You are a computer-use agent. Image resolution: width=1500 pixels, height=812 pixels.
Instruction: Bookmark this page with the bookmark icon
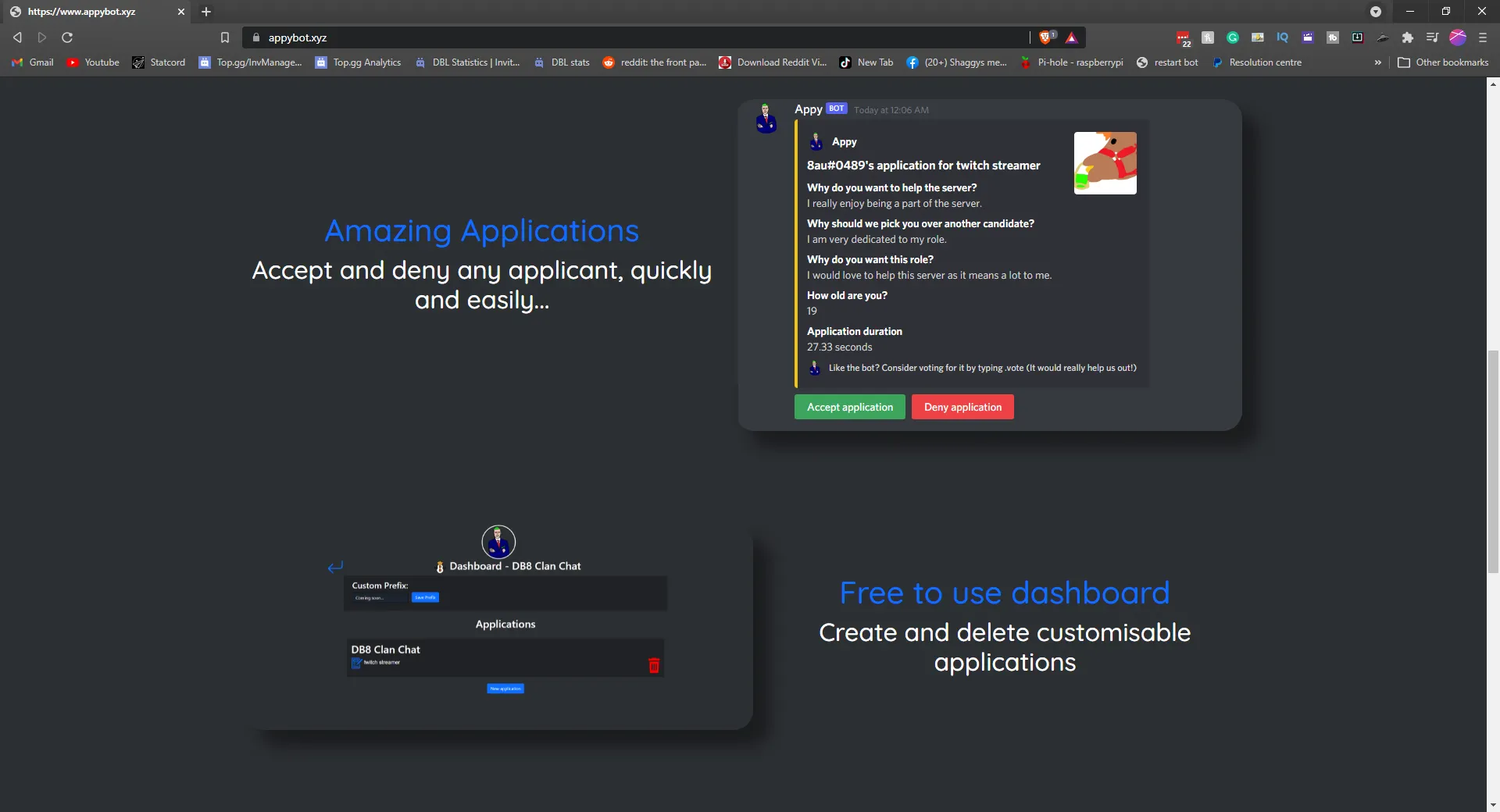(x=225, y=37)
